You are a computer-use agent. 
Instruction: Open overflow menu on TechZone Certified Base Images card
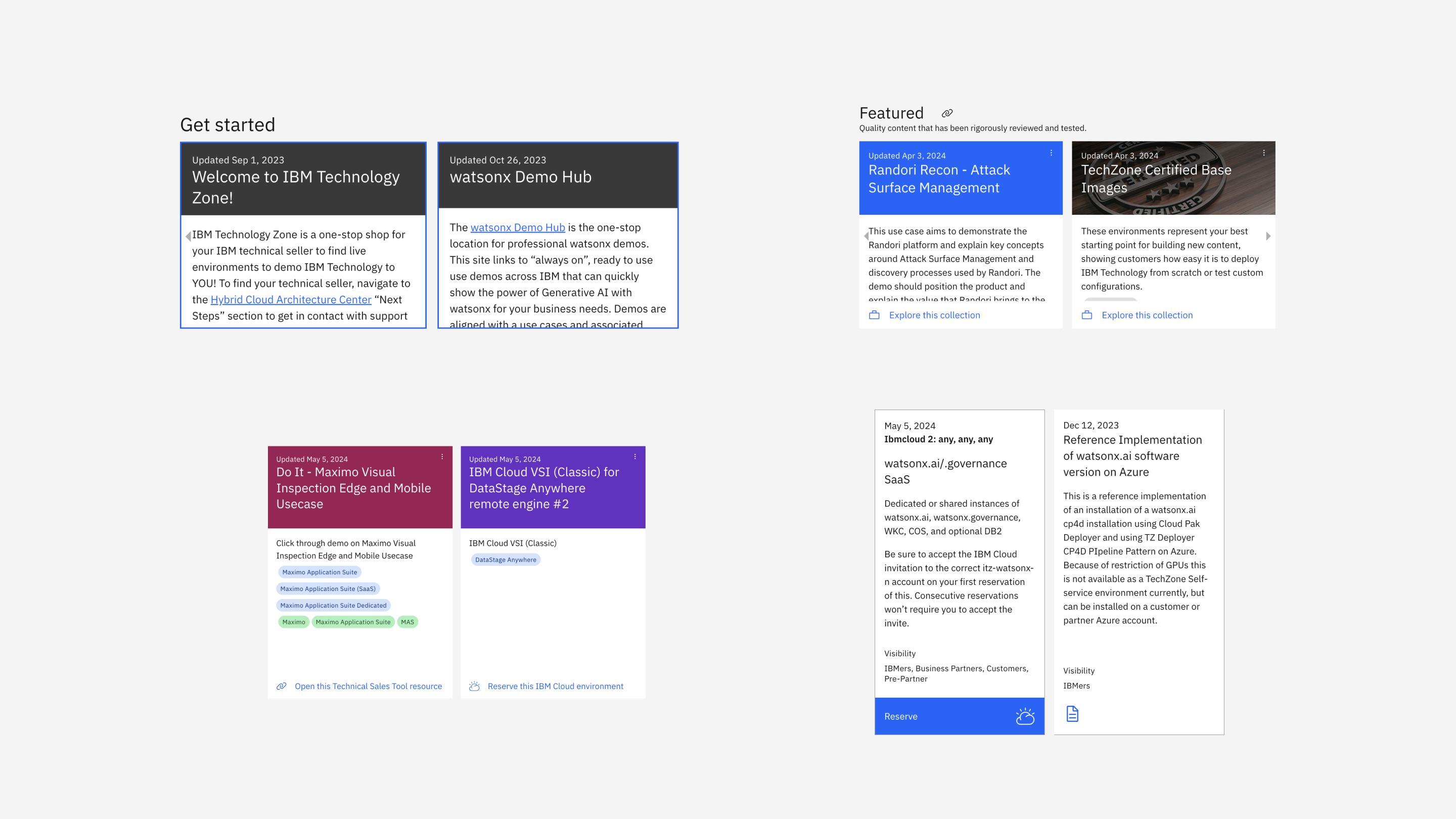[x=1264, y=153]
